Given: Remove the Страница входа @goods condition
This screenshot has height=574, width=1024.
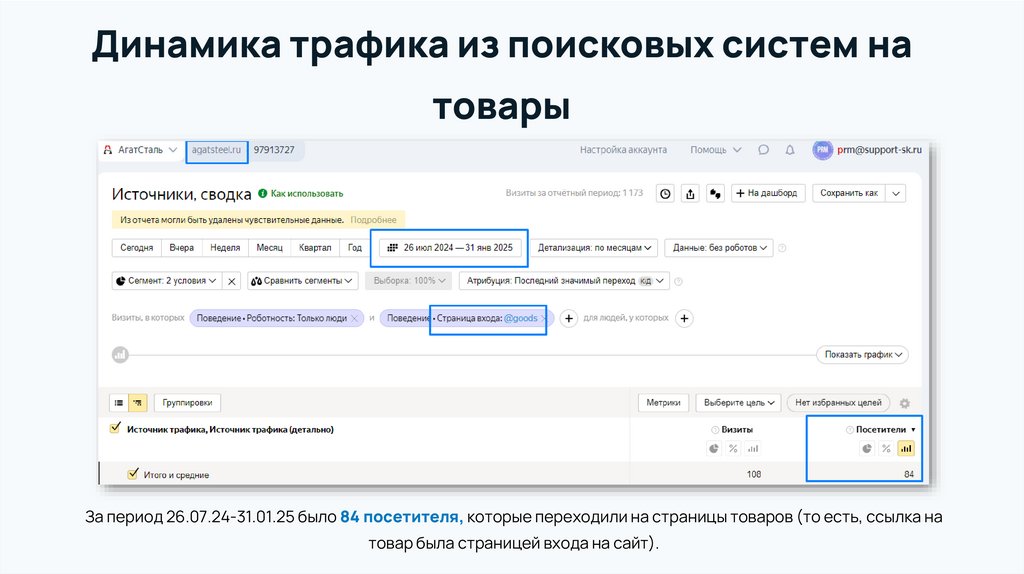Looking at the screenshot, I should 543,318.
